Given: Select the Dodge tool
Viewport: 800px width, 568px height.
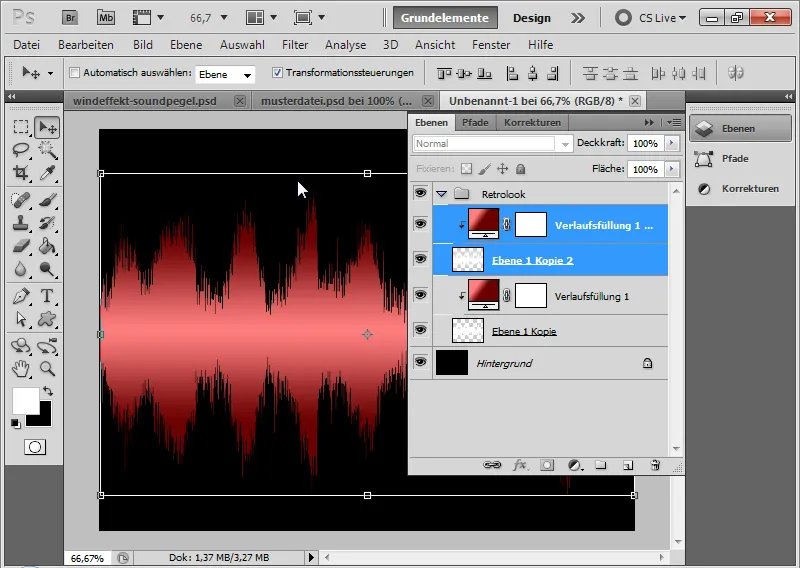Looking at the screenshot, I should pyautogui.click(x=47, y=269).
